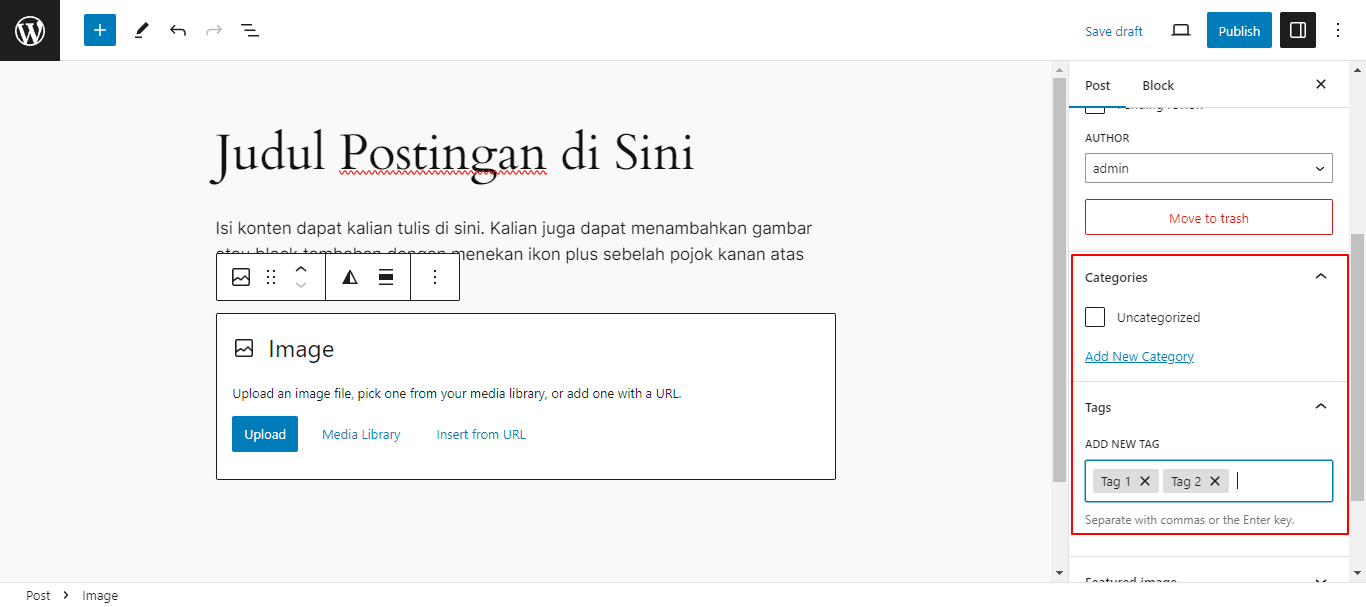The image size is (1366, 607).
Task: Select the Tools pencil icon in the toolbar
Action: tap(141, 30)
